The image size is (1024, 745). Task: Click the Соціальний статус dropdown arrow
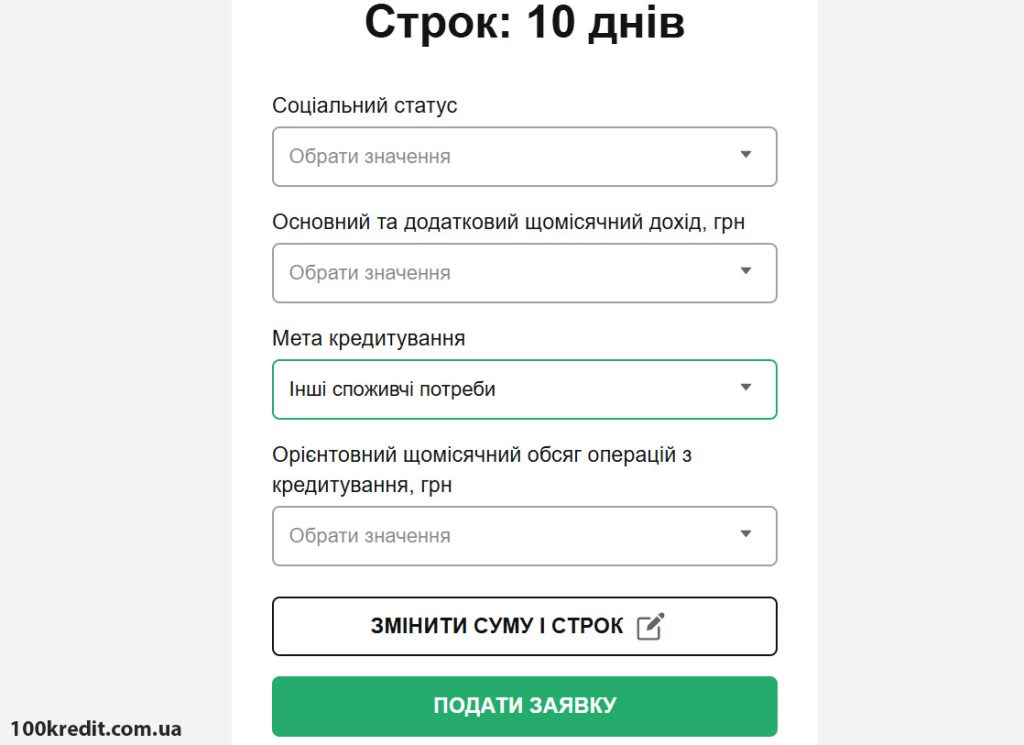pos(746,155)
